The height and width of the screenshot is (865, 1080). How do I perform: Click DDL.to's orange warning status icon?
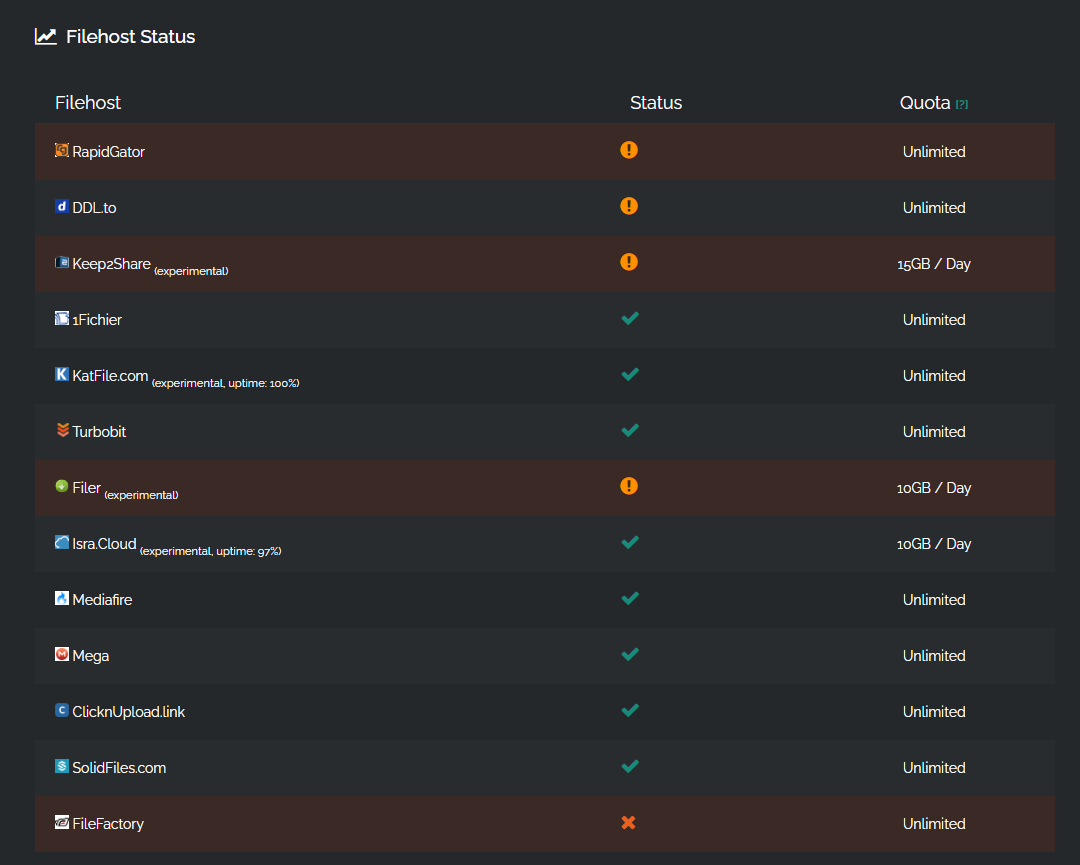pyautogui.click(x=629, y=206)
